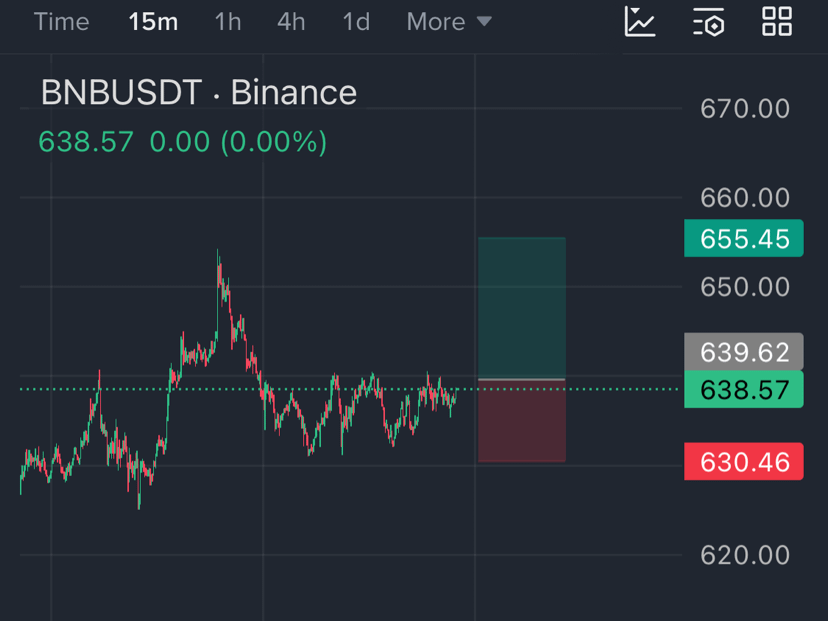Select the 15m interval

(x=153, y=22)
